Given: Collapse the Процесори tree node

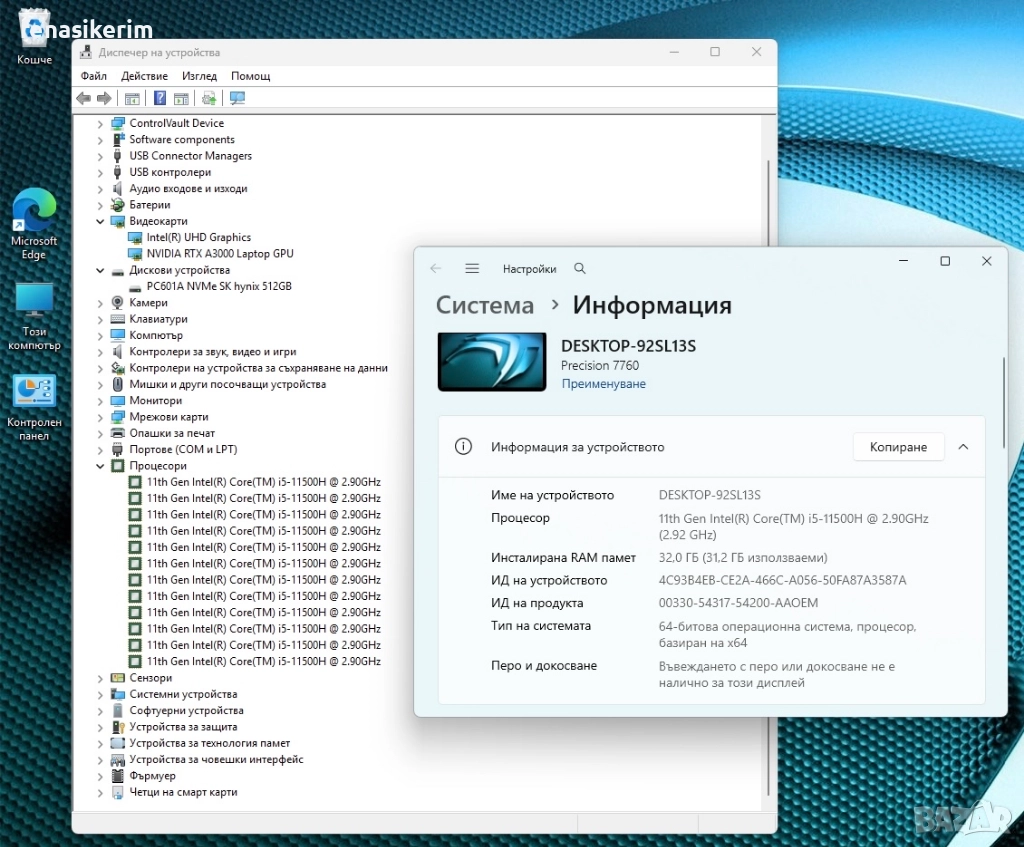Looking at the screenshot, I should point(100,466).
